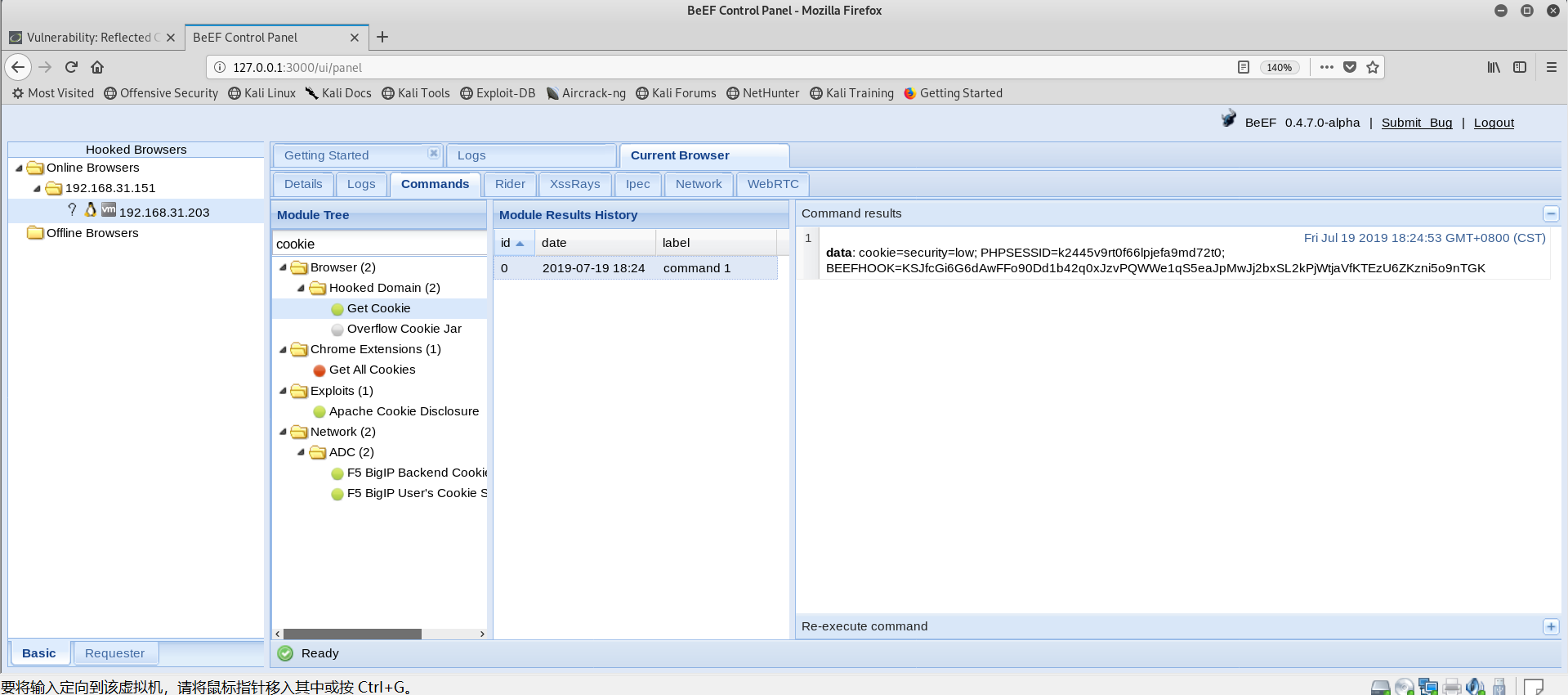
Task: Go to Firefox home page icon
Action: tap(97, 67)
